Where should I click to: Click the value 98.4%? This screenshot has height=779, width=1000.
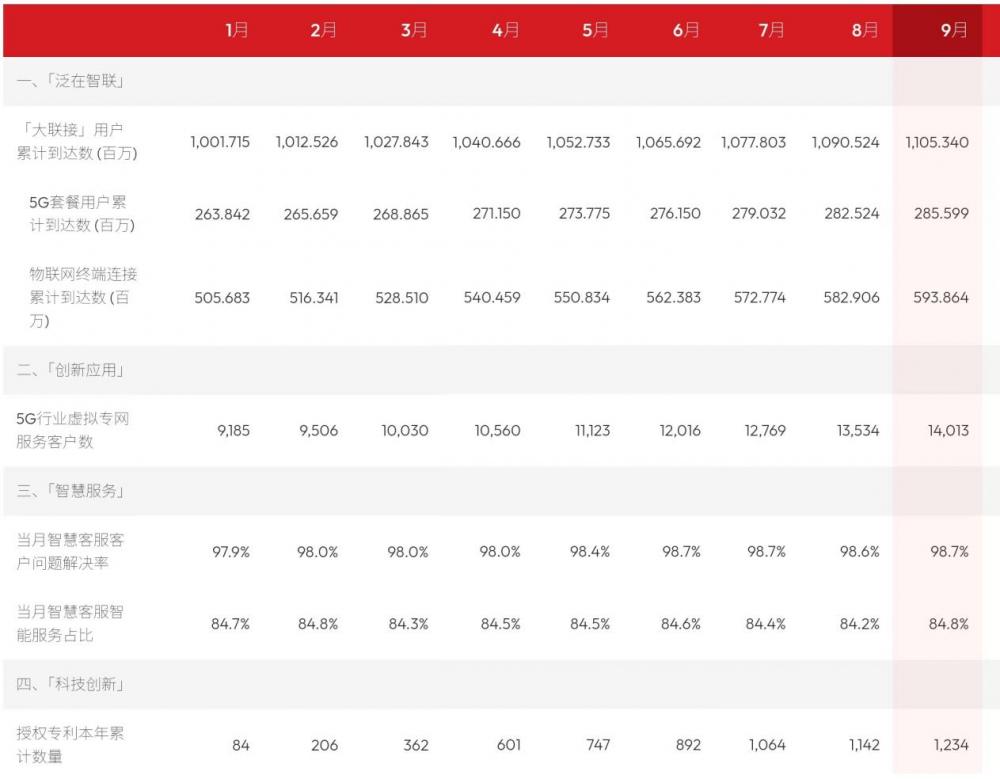pyautogui.click(x=590, y=552)
